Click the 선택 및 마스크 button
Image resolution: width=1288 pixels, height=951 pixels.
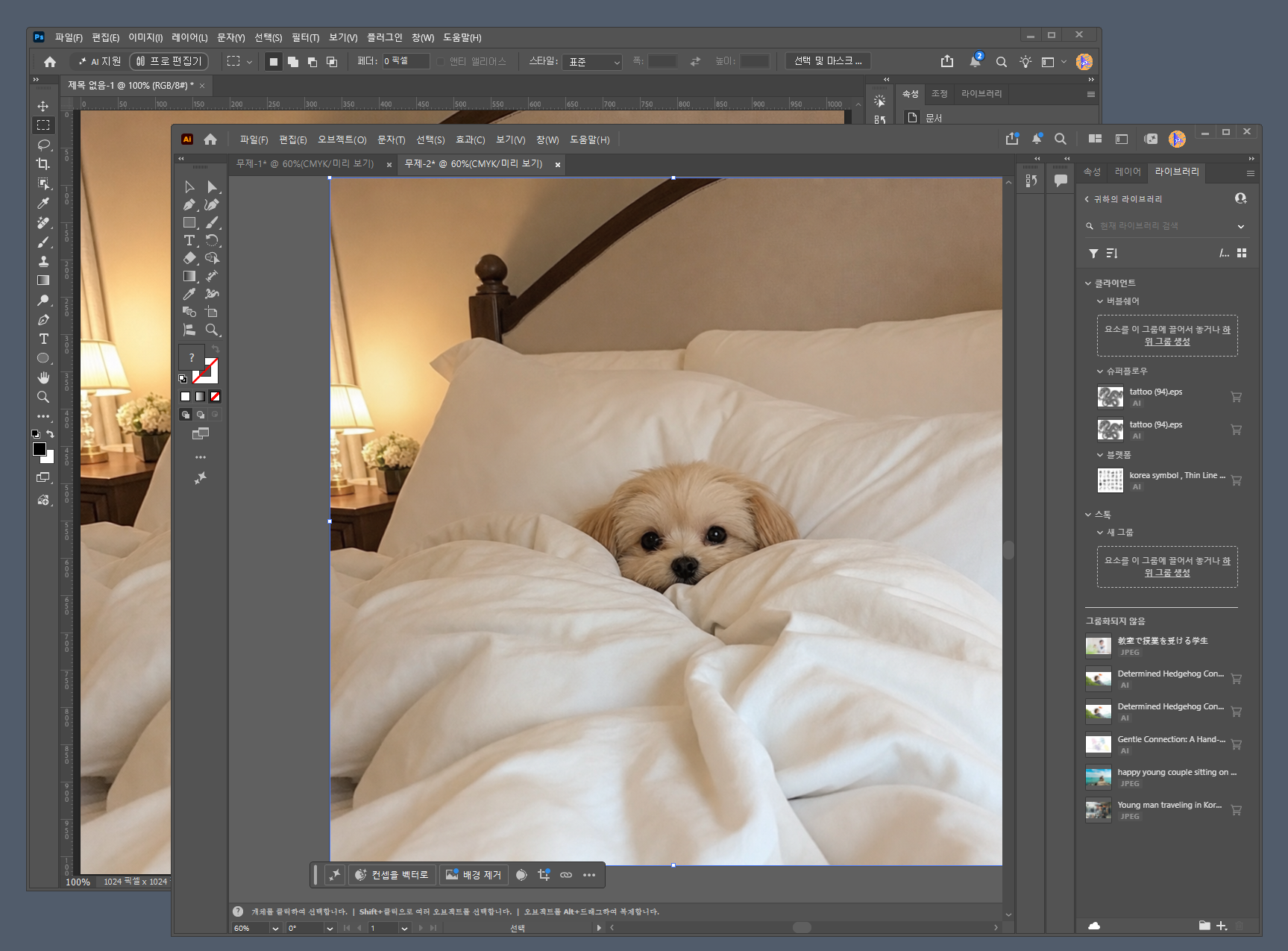pyautogui.click(x=828, y=61)
